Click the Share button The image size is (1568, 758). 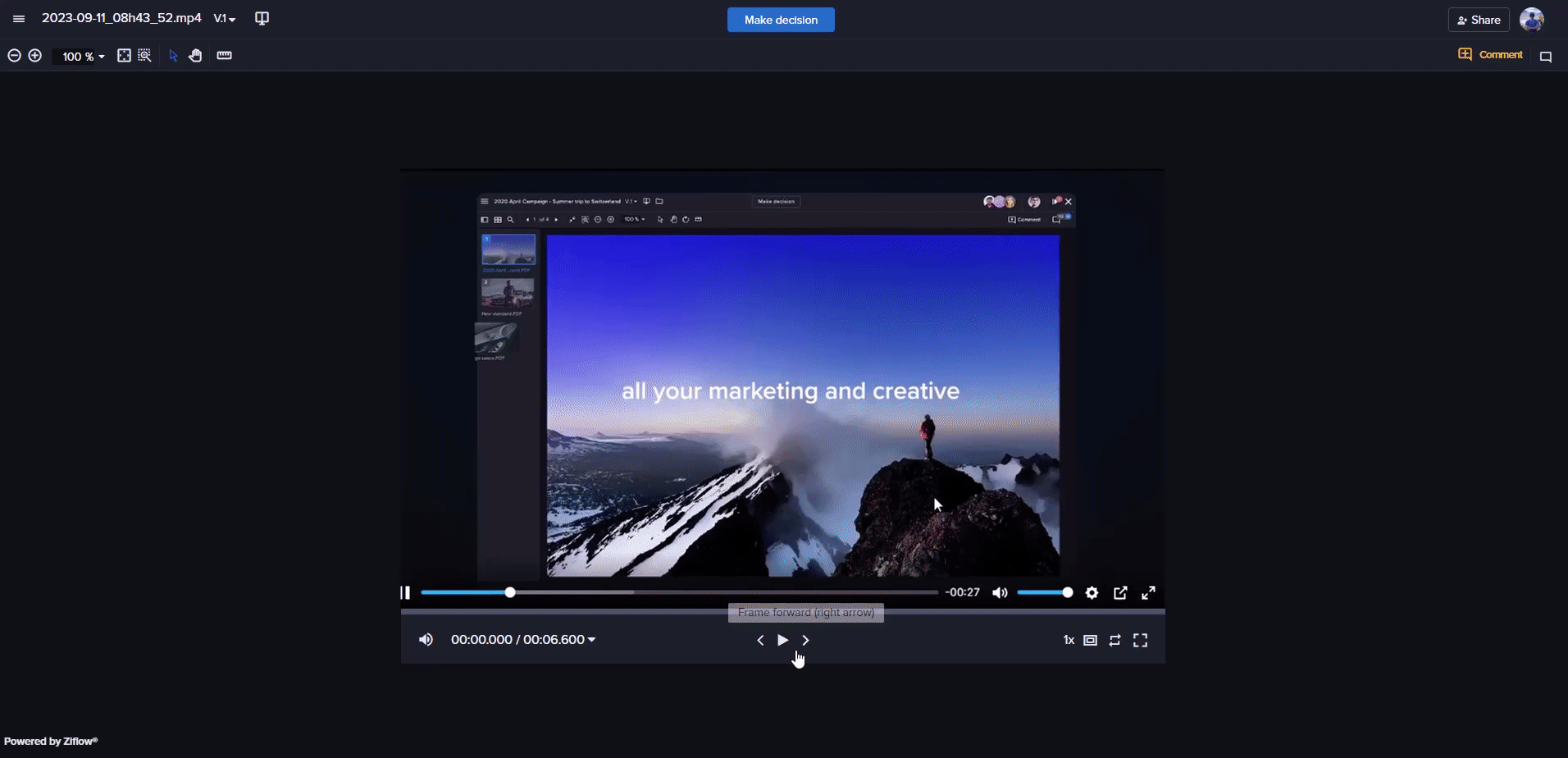tap(1479, 20)
